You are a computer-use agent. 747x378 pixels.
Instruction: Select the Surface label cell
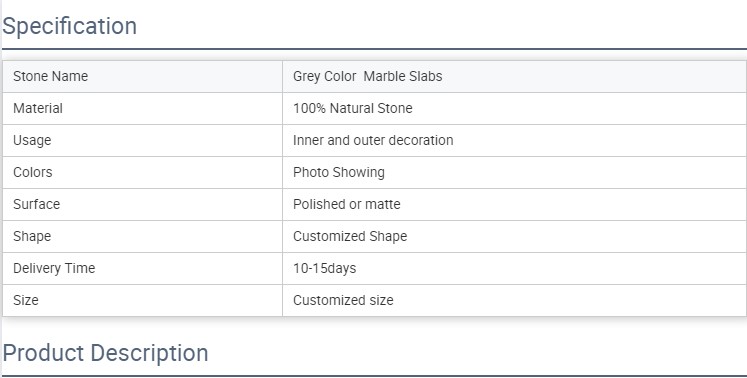tap(142, 204)
